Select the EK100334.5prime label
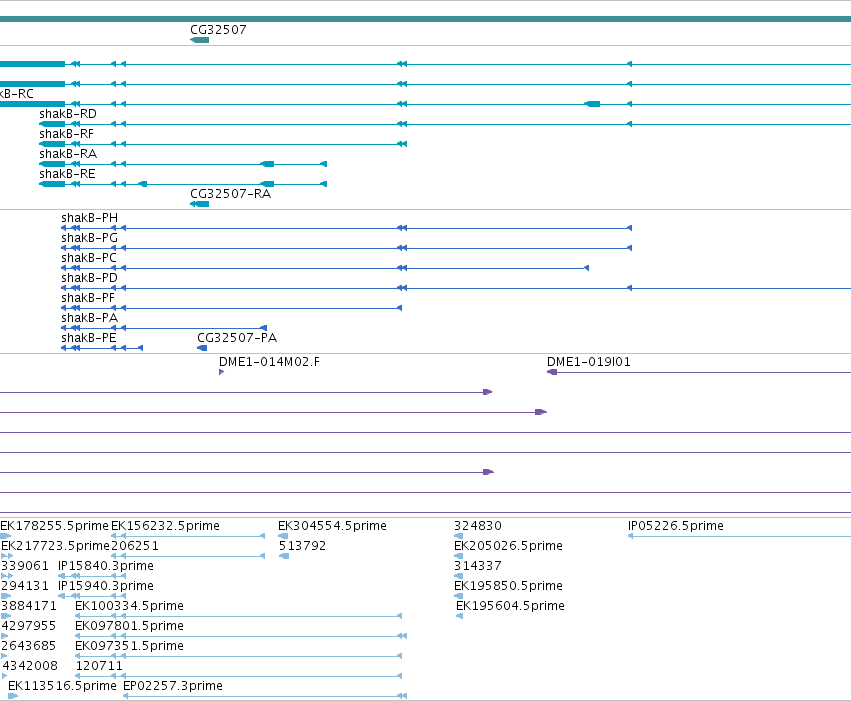This screenshot has height=701, width=851. (129, 606)
